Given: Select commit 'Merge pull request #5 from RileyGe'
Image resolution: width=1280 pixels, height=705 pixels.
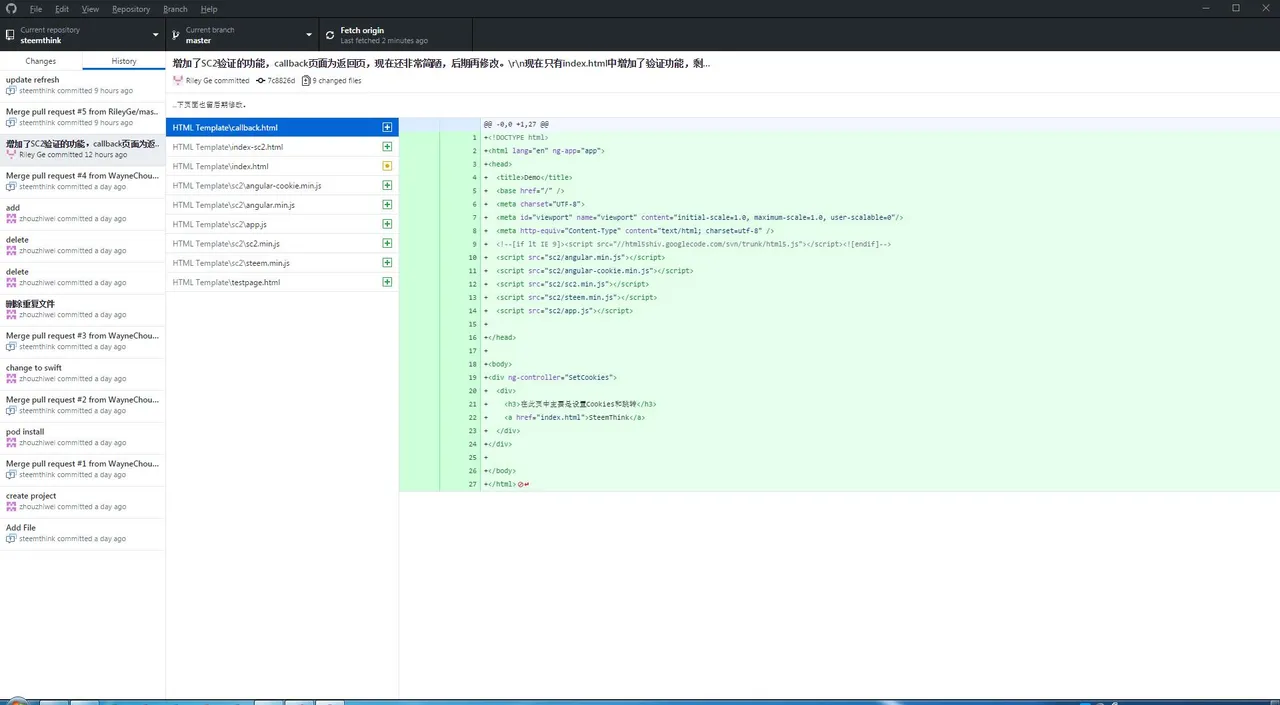Looking at the screenshot, I should click(x=82, y=117).
